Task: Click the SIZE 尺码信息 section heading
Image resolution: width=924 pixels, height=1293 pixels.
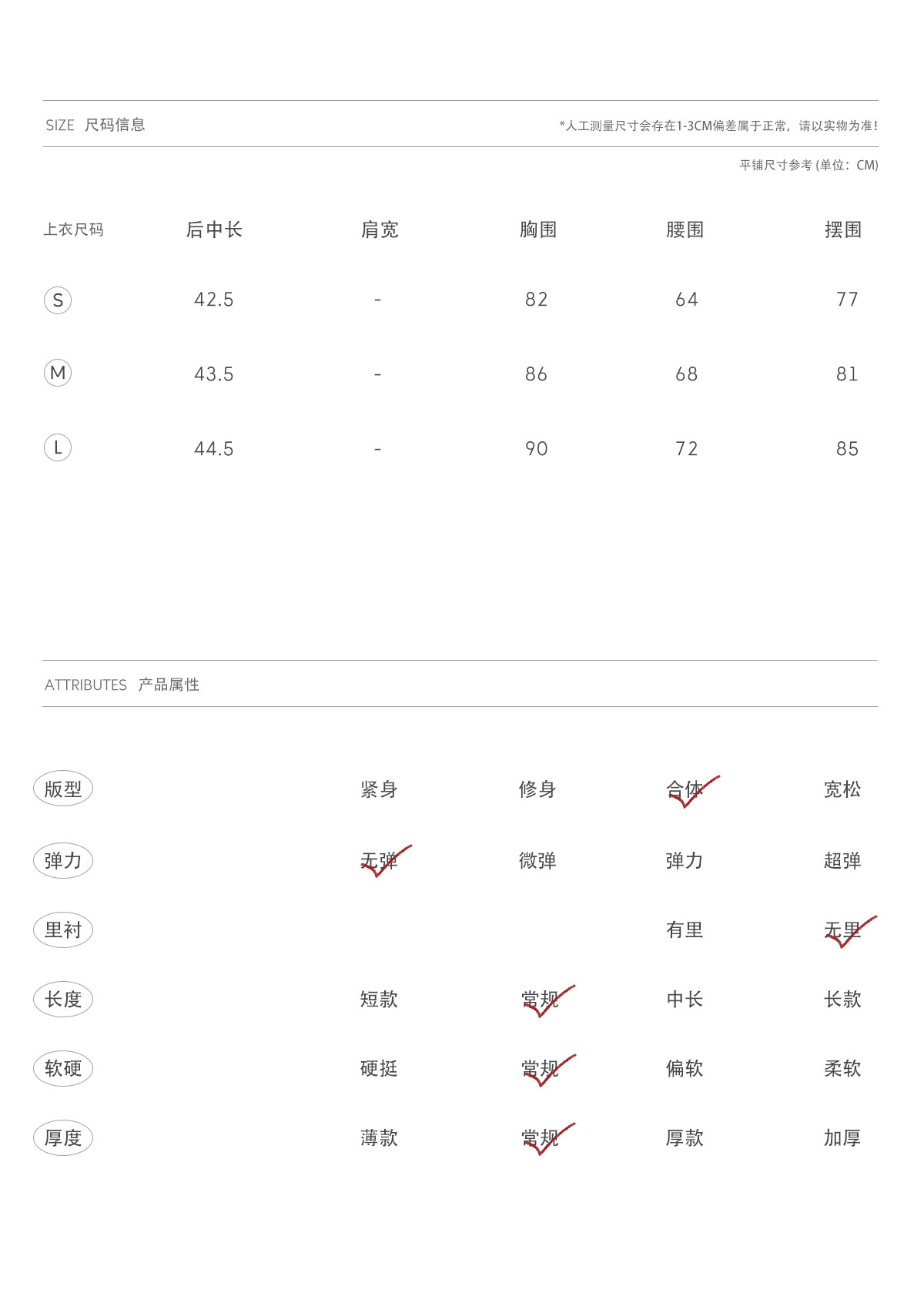Action: (x=95, y=125)
